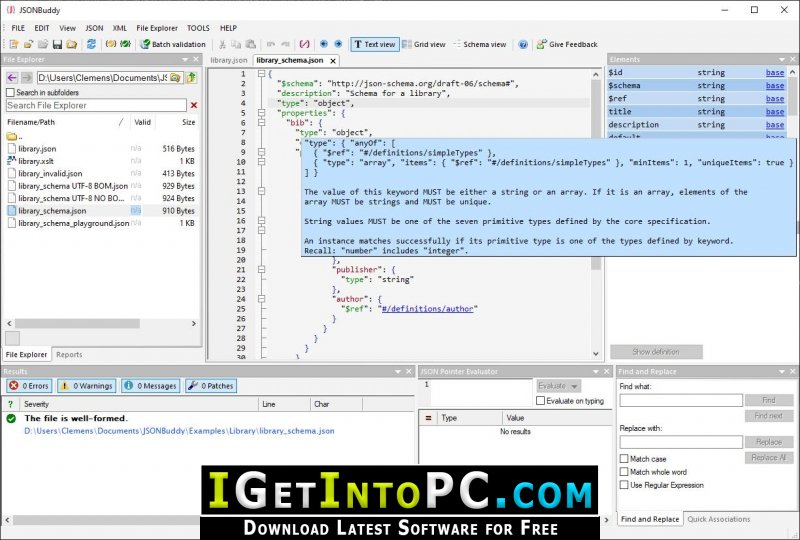Click the Find what input field
800x540 pixels.
(x=681, y=400)
